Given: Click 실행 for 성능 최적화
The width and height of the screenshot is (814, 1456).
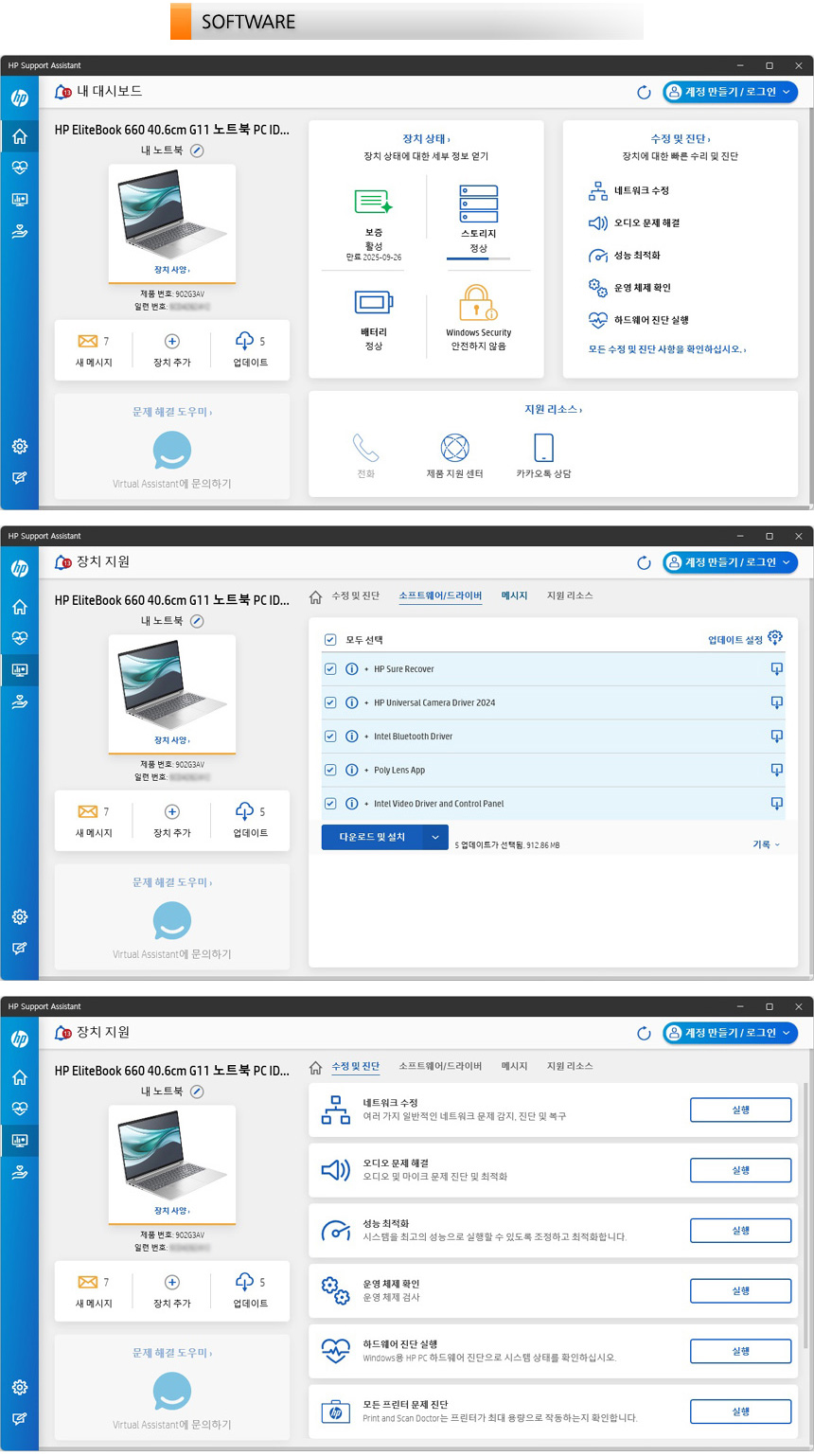Looking at the screenshot, I should tap(740, 1231).
